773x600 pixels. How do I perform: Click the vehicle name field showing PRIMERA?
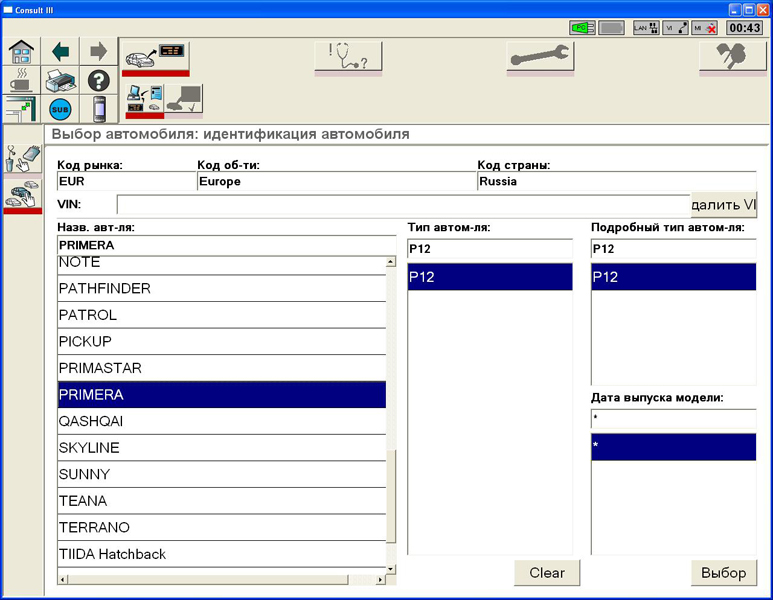[x=227, y=246]
